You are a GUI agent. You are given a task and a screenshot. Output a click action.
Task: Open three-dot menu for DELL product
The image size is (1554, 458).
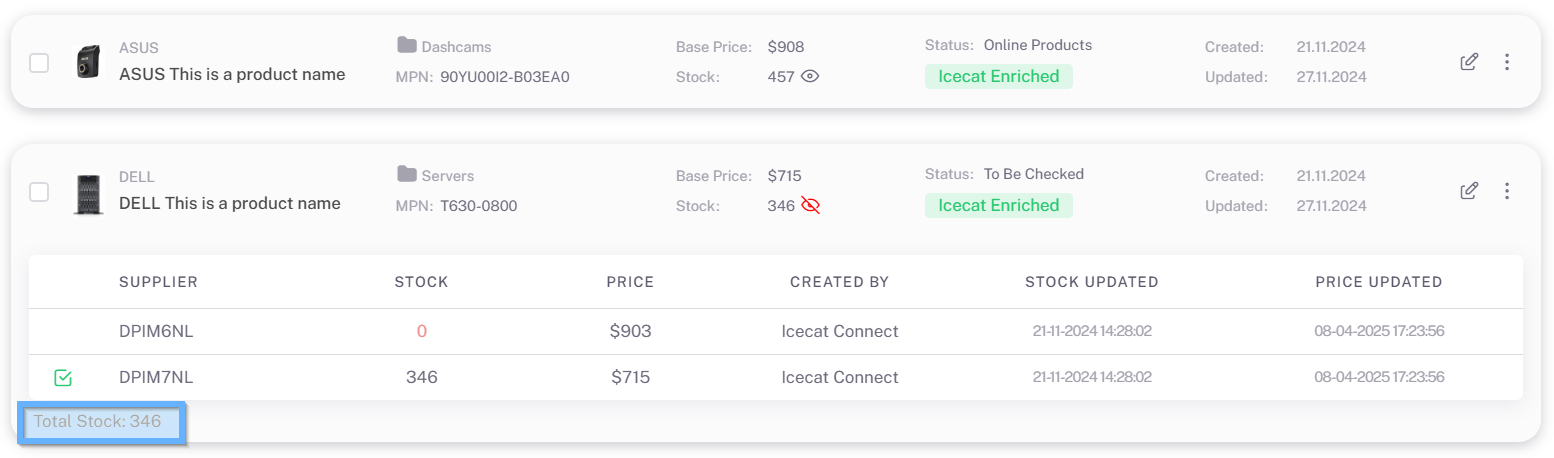pos(1507,190)
